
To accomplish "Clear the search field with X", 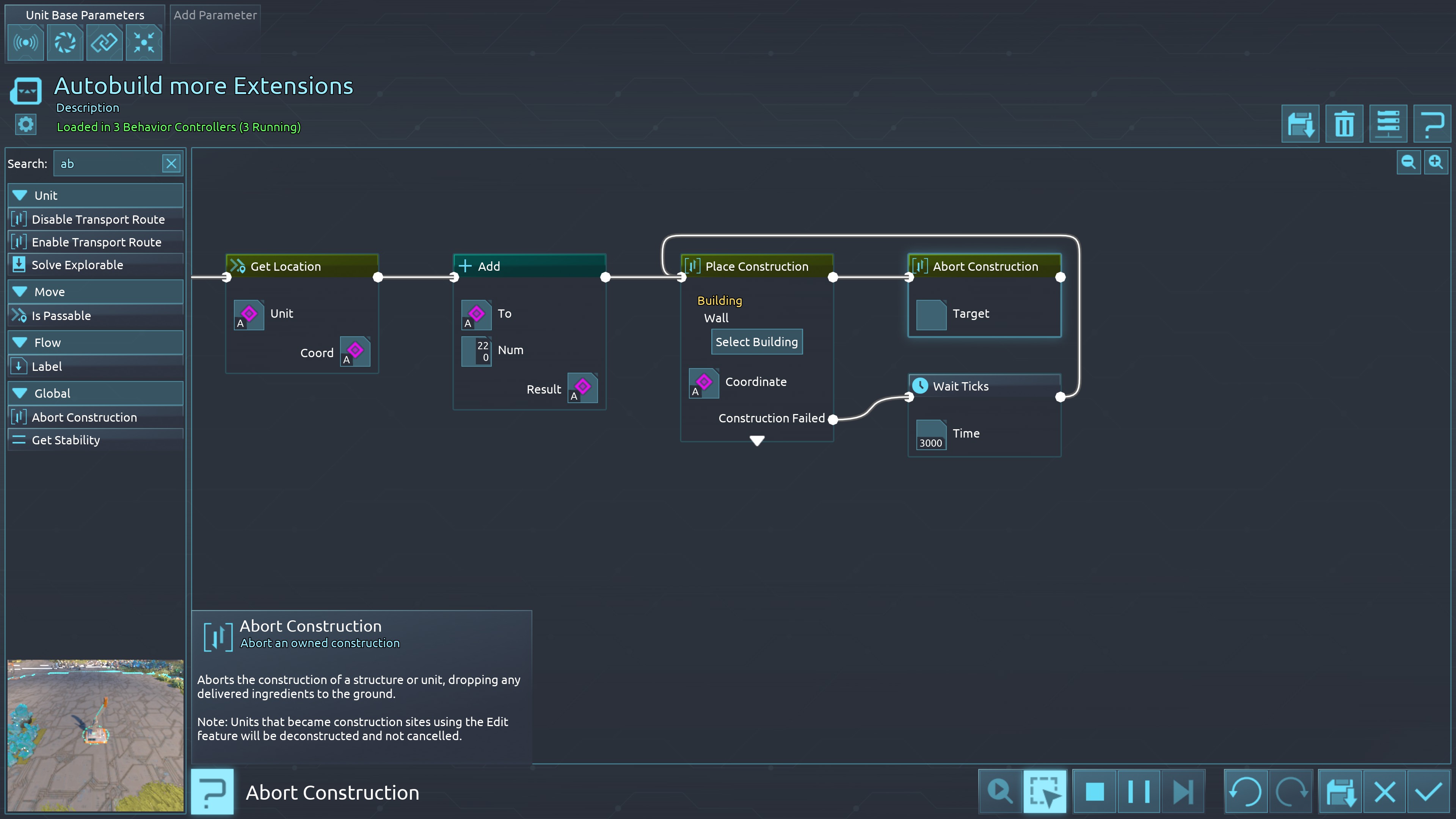I will point(171,164).
